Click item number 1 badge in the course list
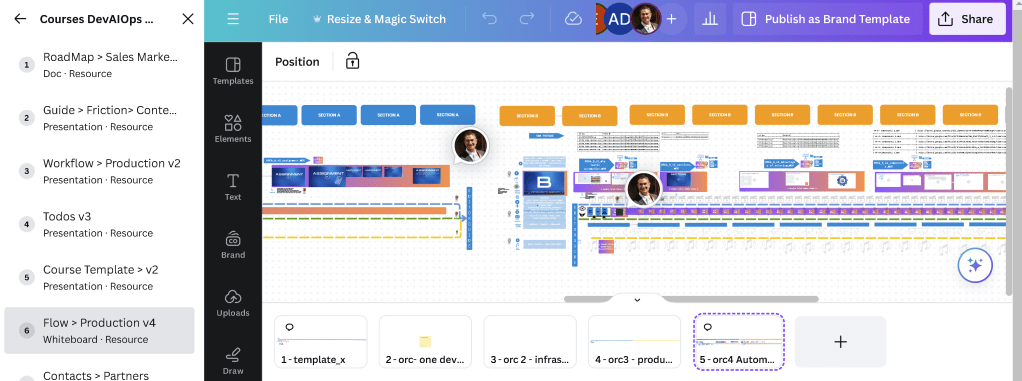The height and width of the screenshot is (381, 1022). pyautogui.click(x=27, y=64)
